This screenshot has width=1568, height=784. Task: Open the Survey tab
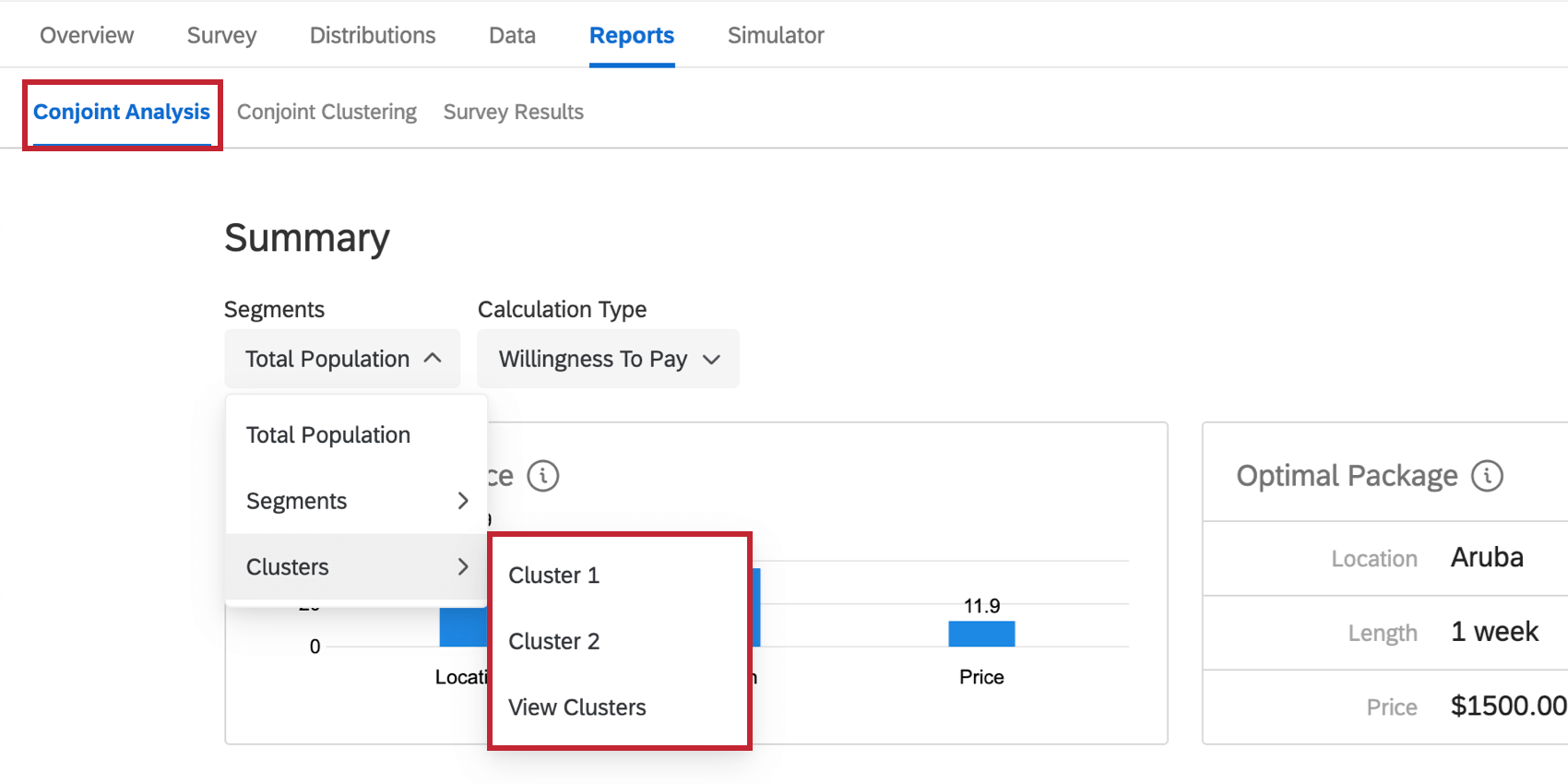click(221, 35)
